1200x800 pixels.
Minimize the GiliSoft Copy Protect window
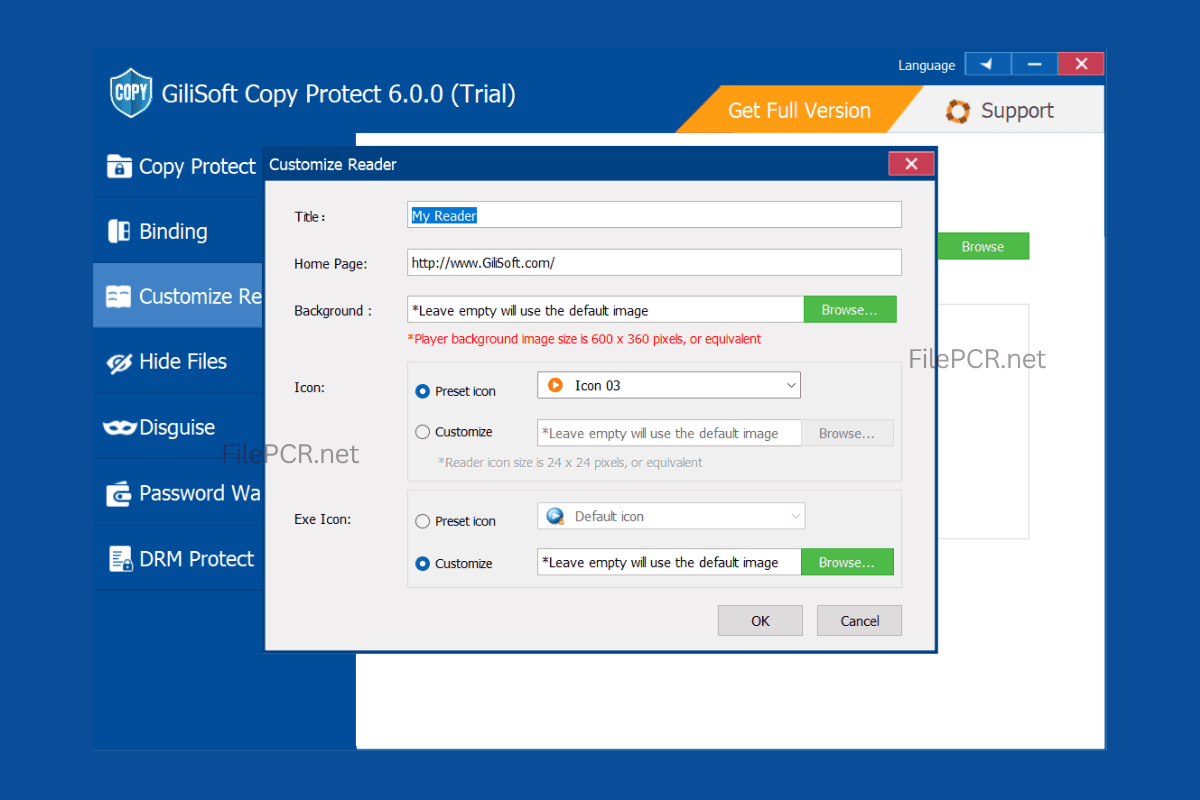coord(1034,64)
